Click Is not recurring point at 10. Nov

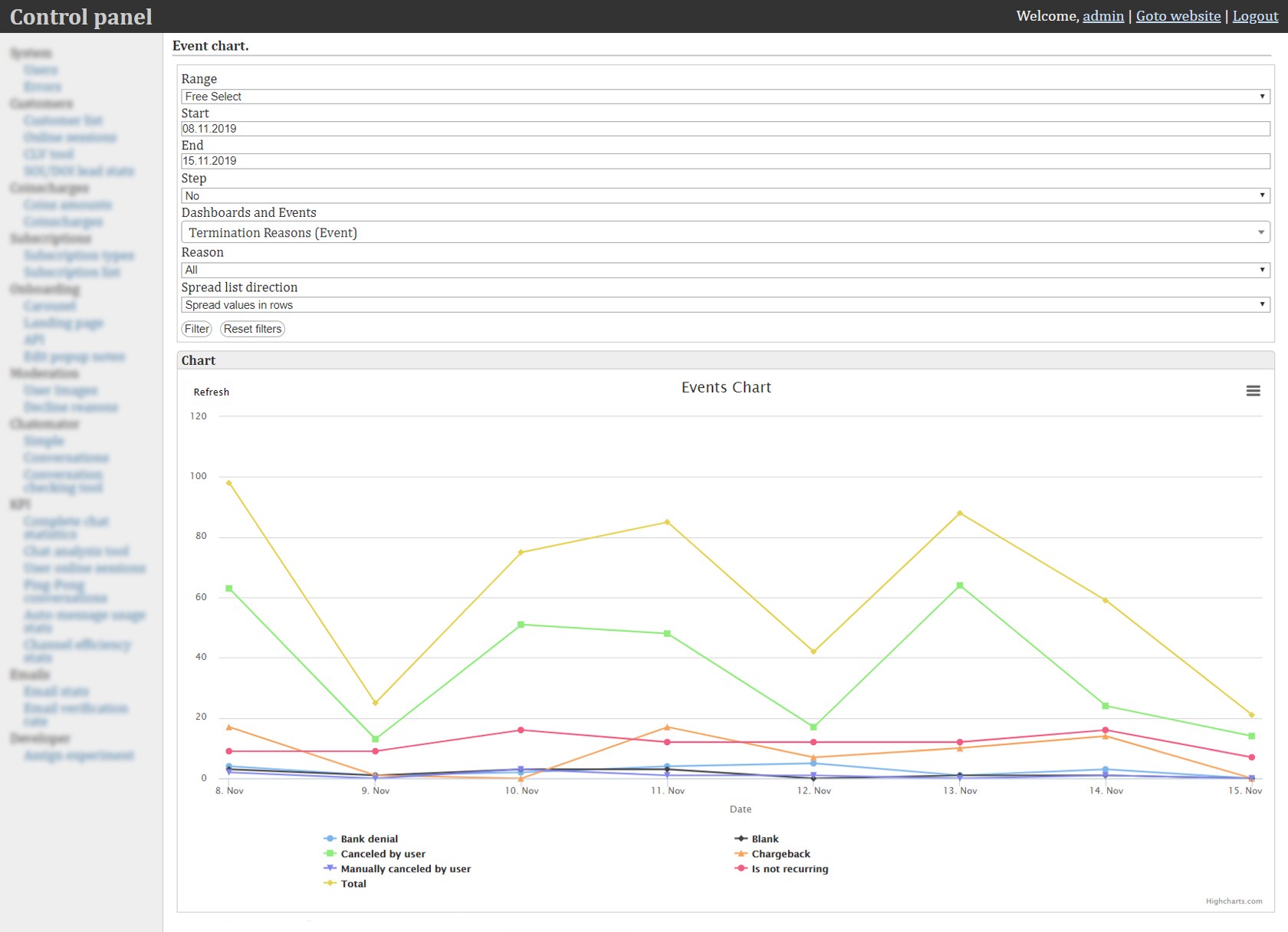(521, 730)
